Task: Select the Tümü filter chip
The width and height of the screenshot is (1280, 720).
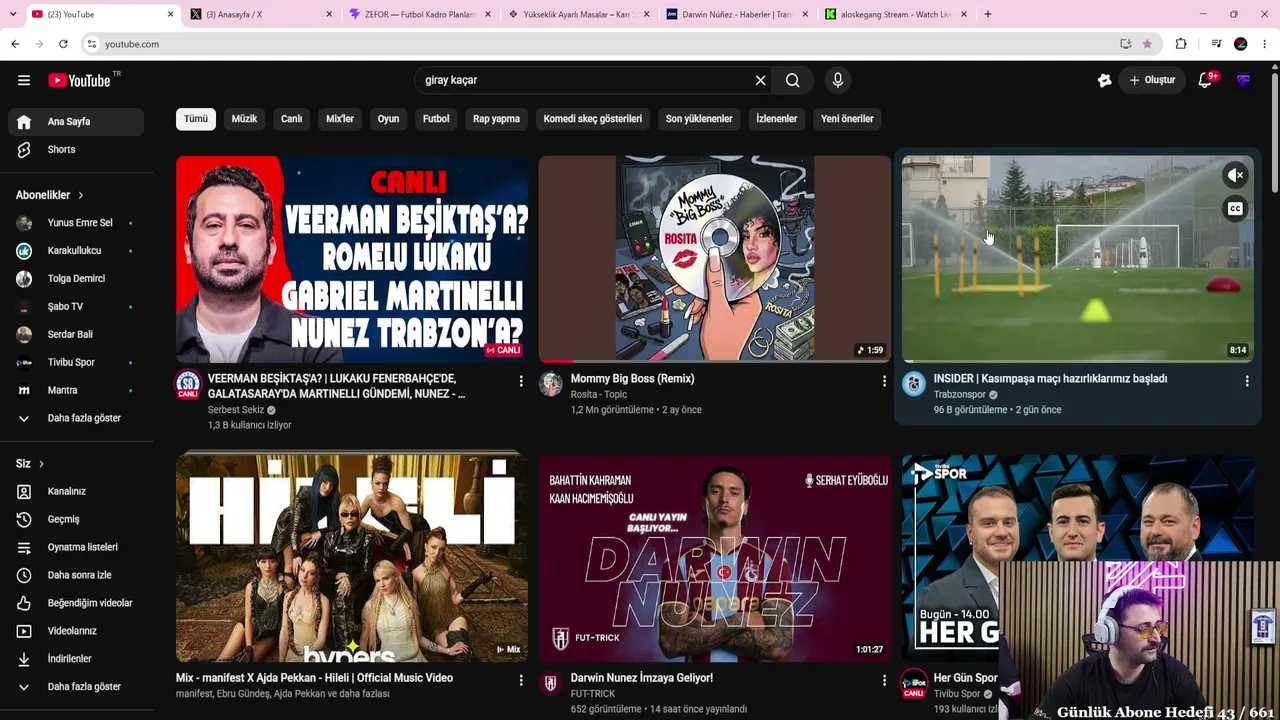Action: click(x=196, y=119)
